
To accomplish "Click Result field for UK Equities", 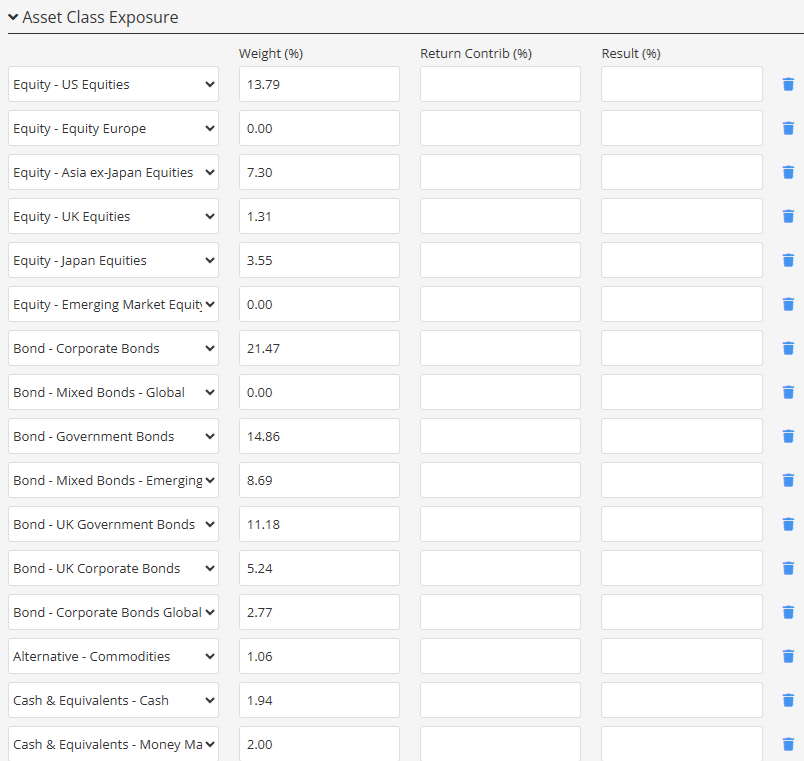I will point(682,216).
